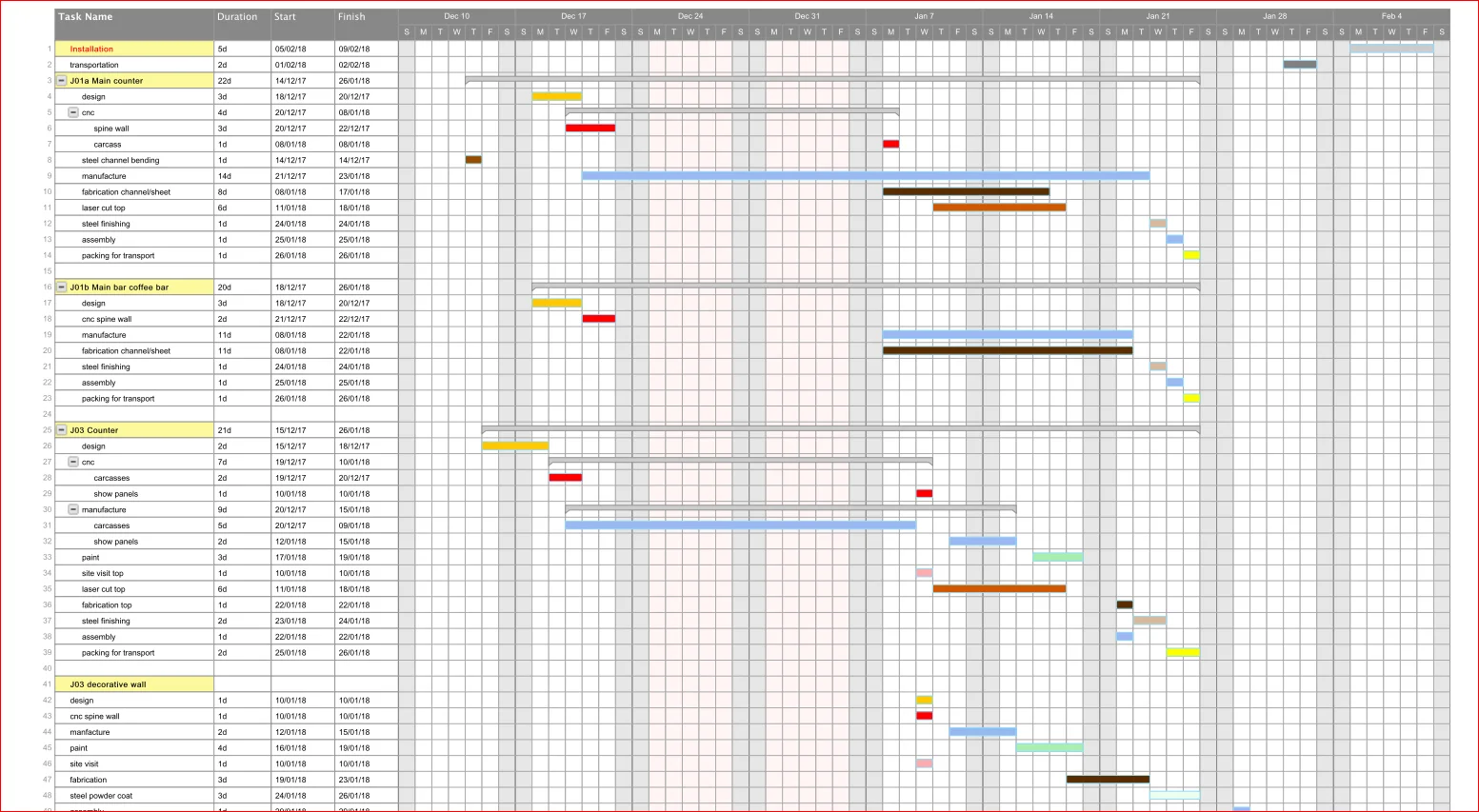
Task: Select the Dec 10 week header
Action: click(457, 16)
